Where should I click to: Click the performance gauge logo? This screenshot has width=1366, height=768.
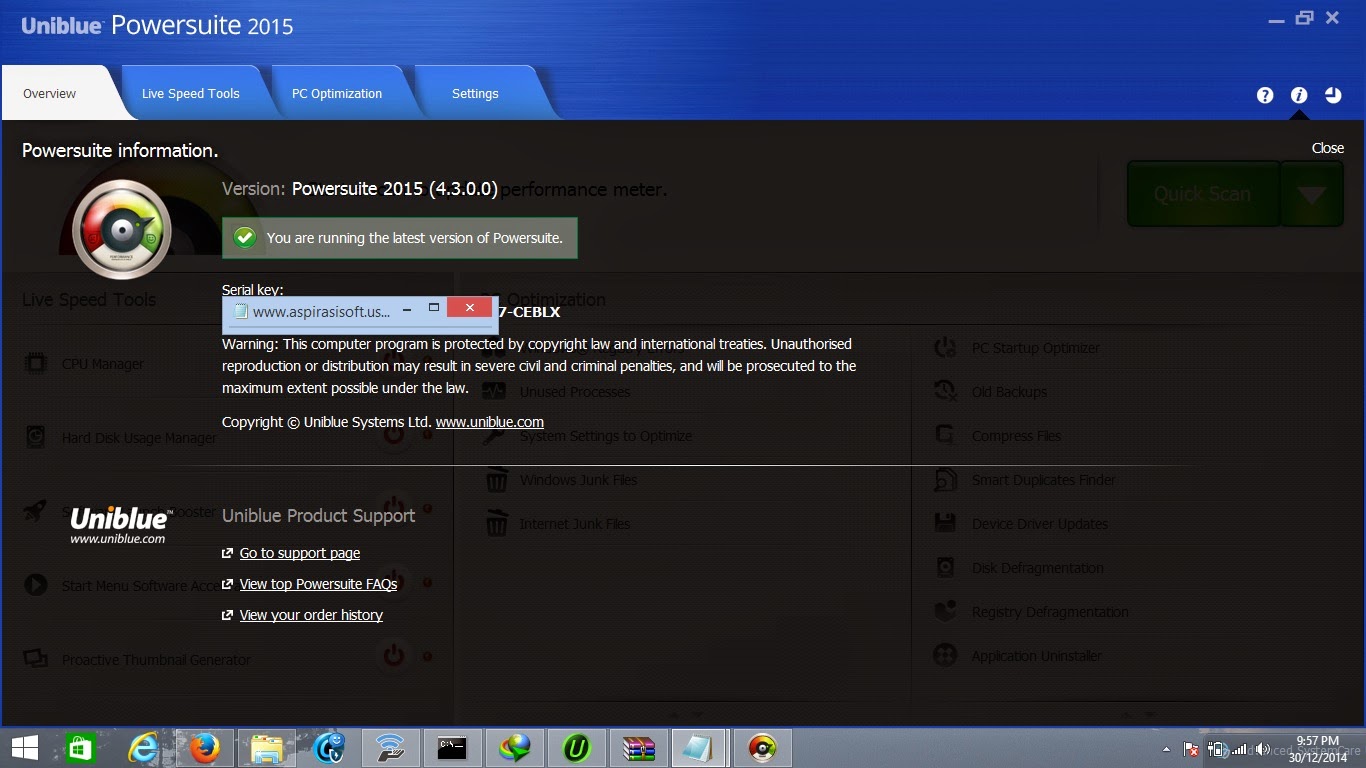tap(122, 230)
